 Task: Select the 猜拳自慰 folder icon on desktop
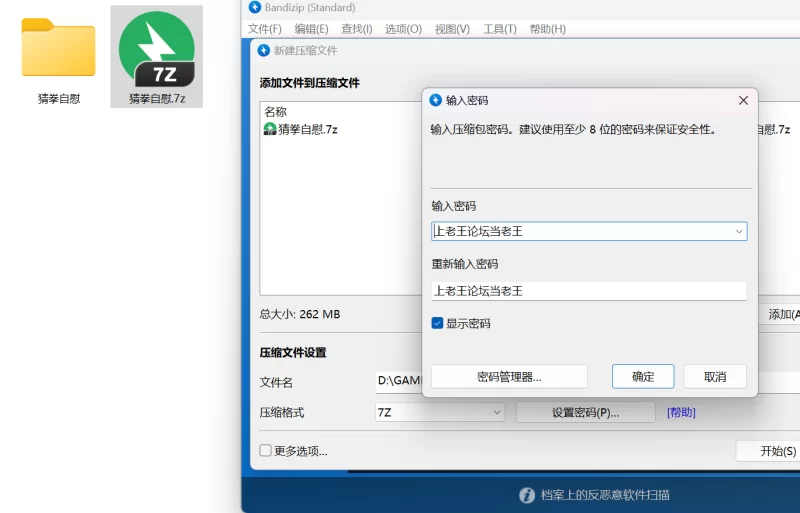coord(58,48)
